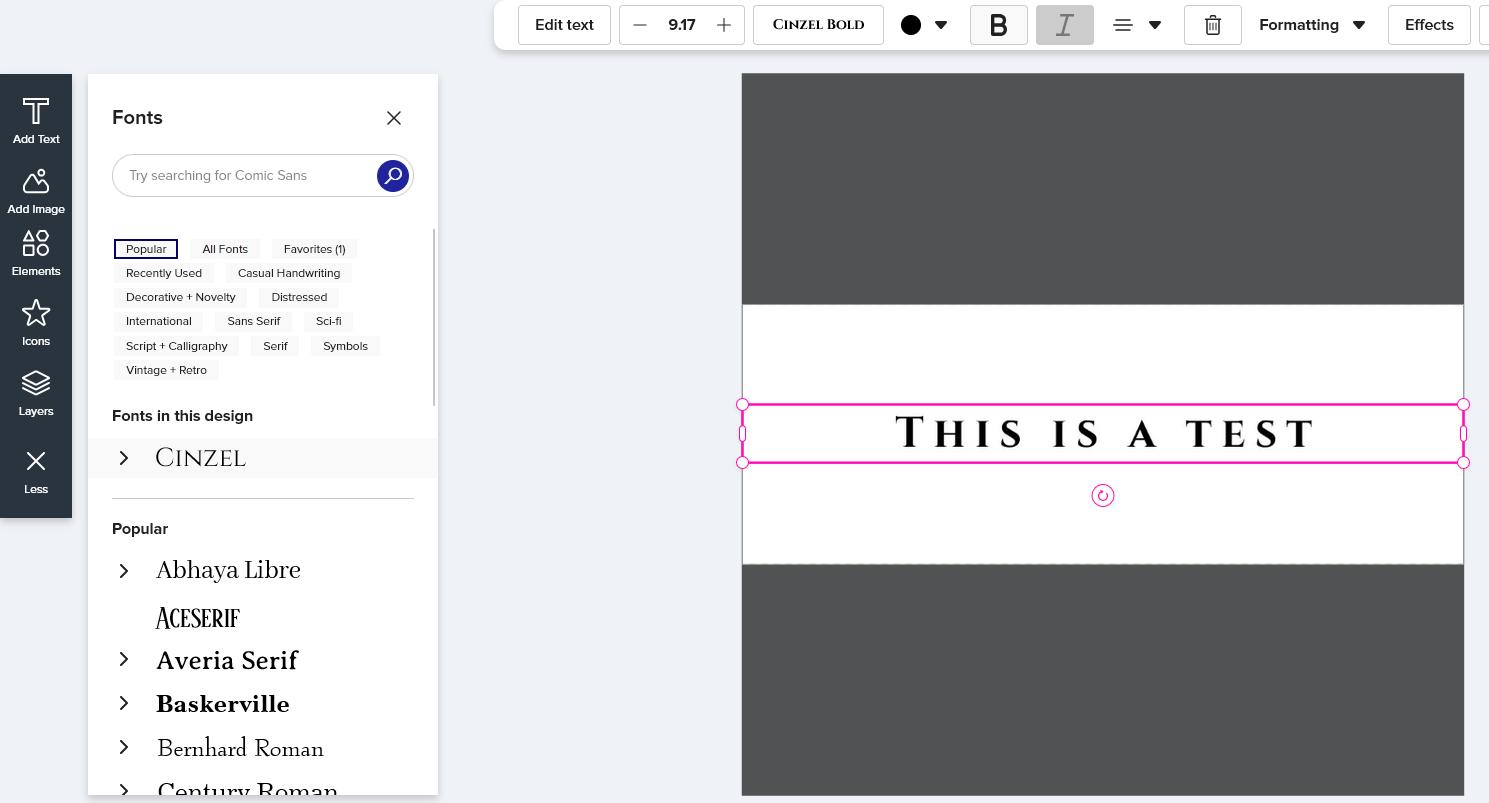
Task: Choose the Baskerville font
Action: click(223, 704)
